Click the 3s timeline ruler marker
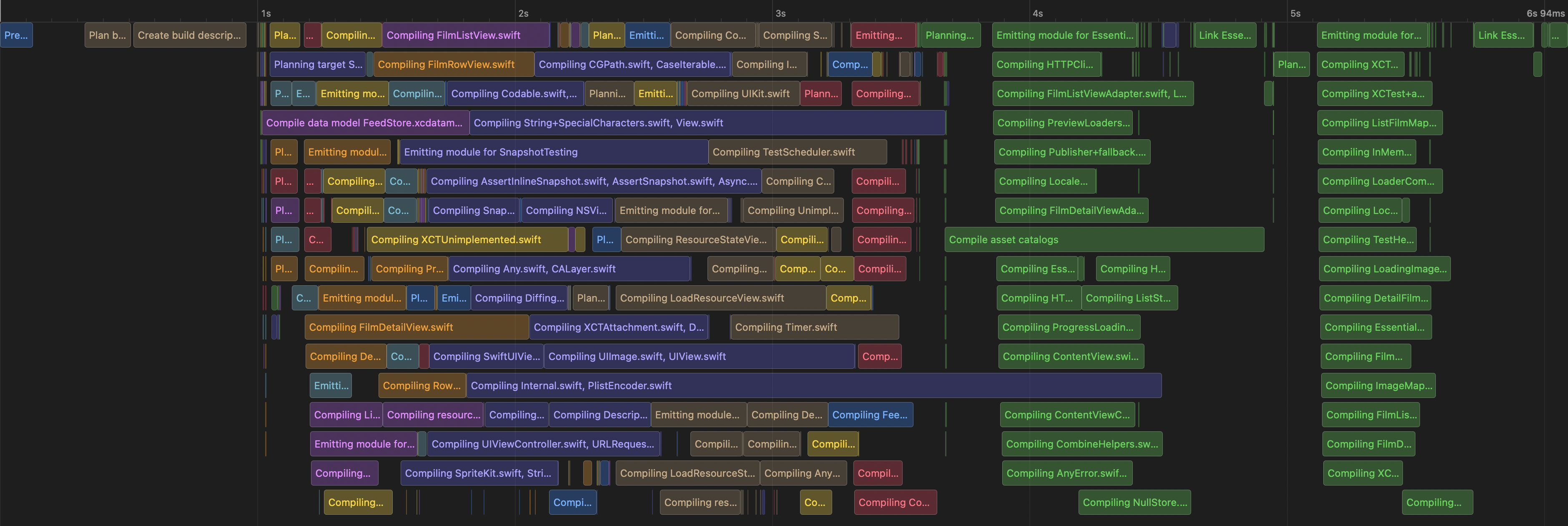Viewport: 1568px width, 526px height. pos(780,13)
